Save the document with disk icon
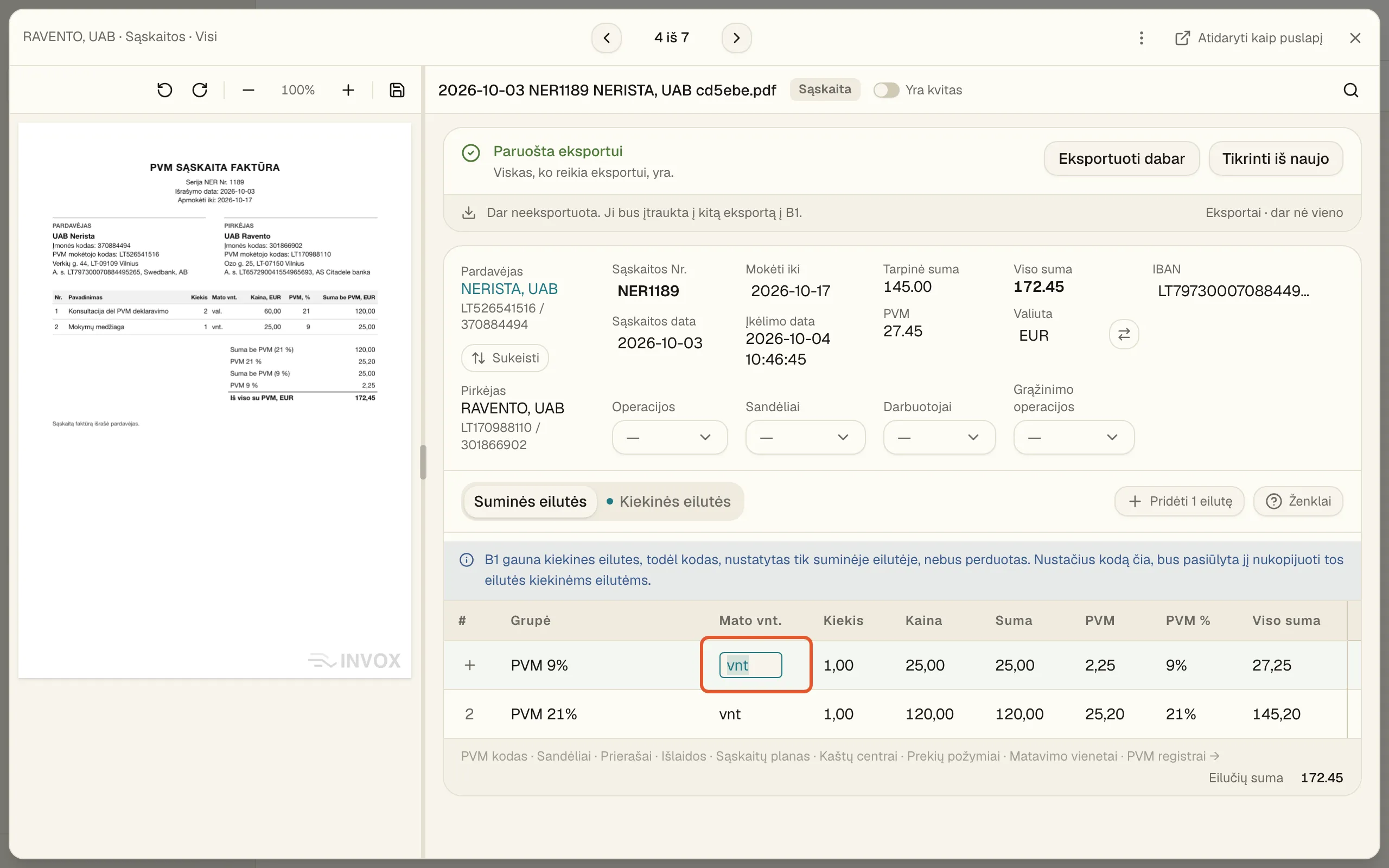Viewport: 1389px width, 868px height. (x=397, y=90)
